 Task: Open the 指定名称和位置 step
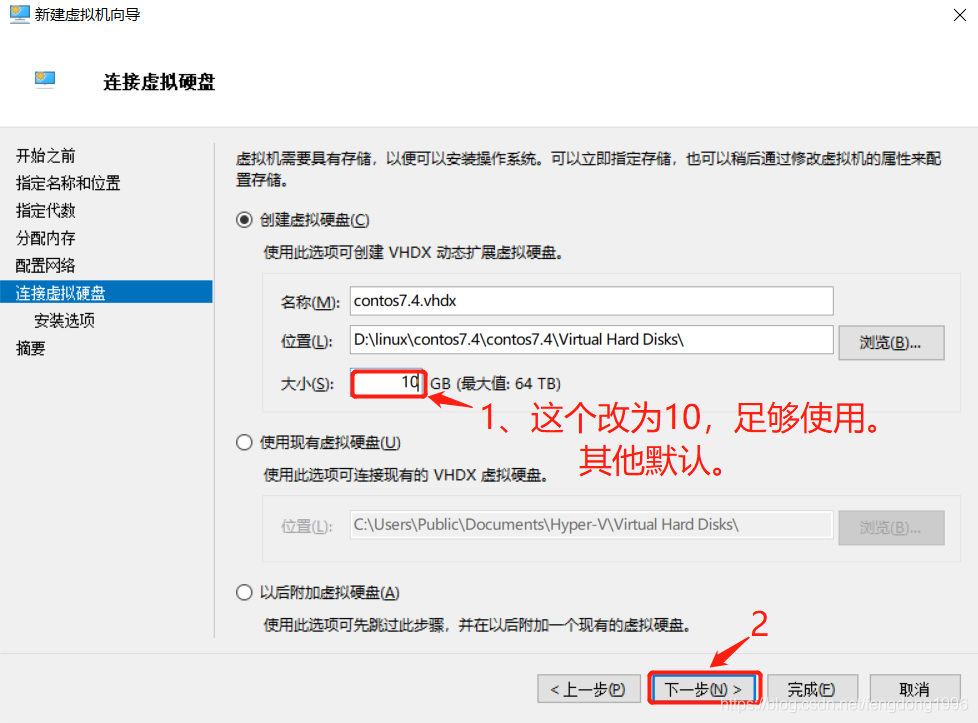[x=68, y=183]
